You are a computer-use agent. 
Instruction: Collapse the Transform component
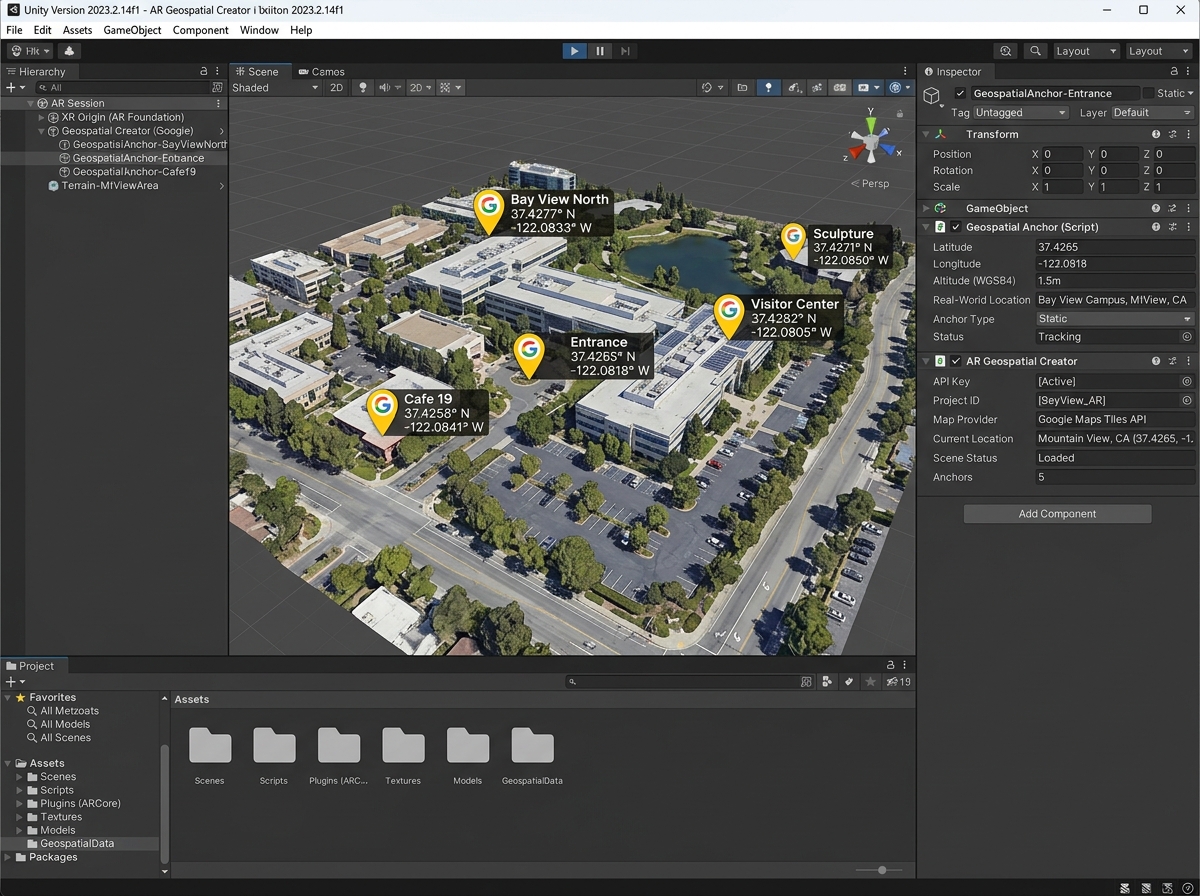[926, 134]
